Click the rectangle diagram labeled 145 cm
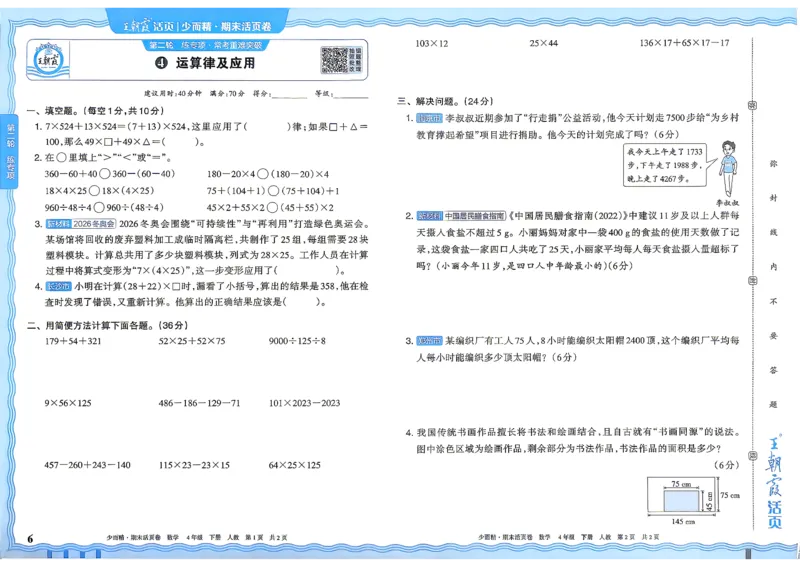Image resolution: width=800 pixels, height=566 pixels. 682,496
